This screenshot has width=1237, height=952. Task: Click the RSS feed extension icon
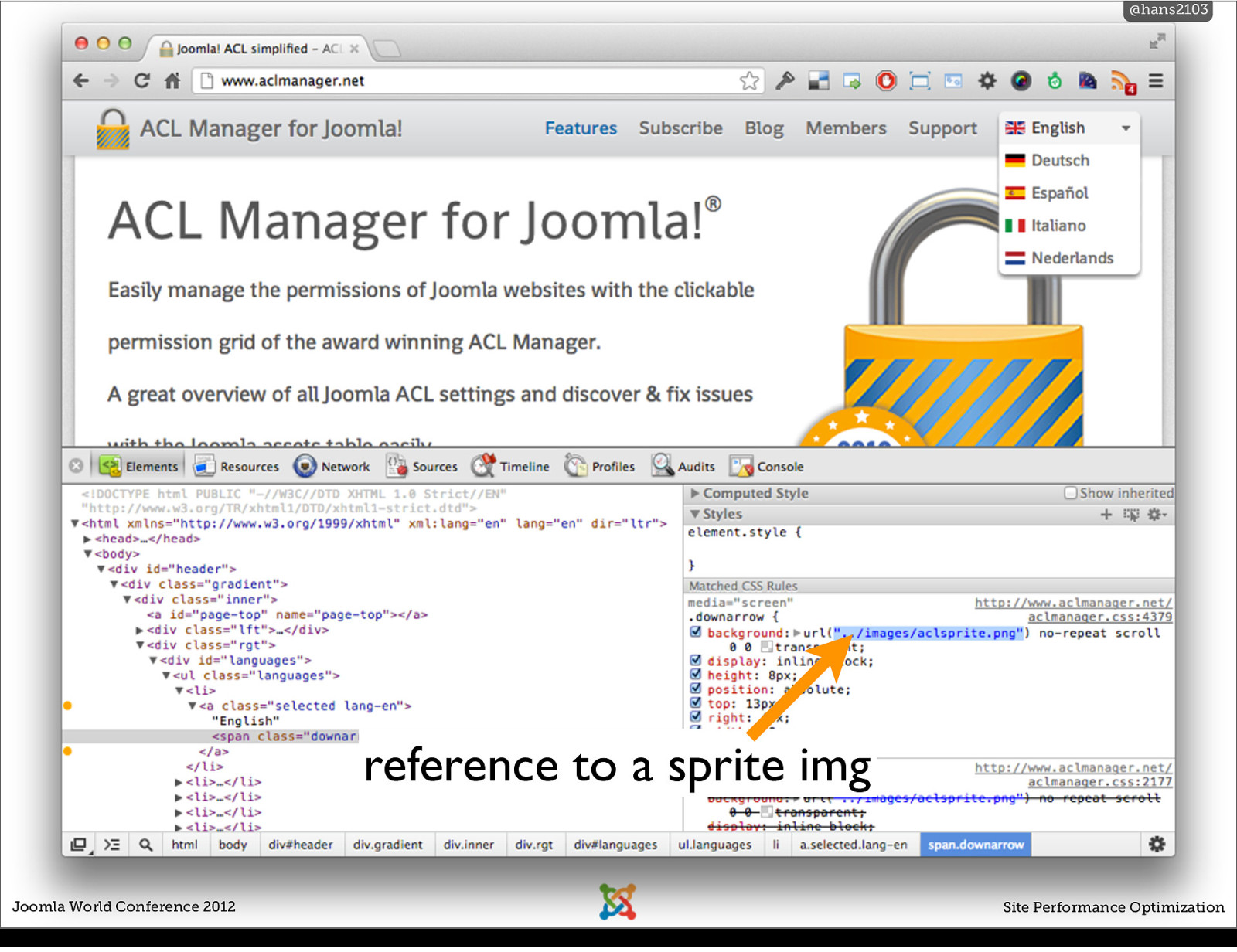pos(1123,81)
